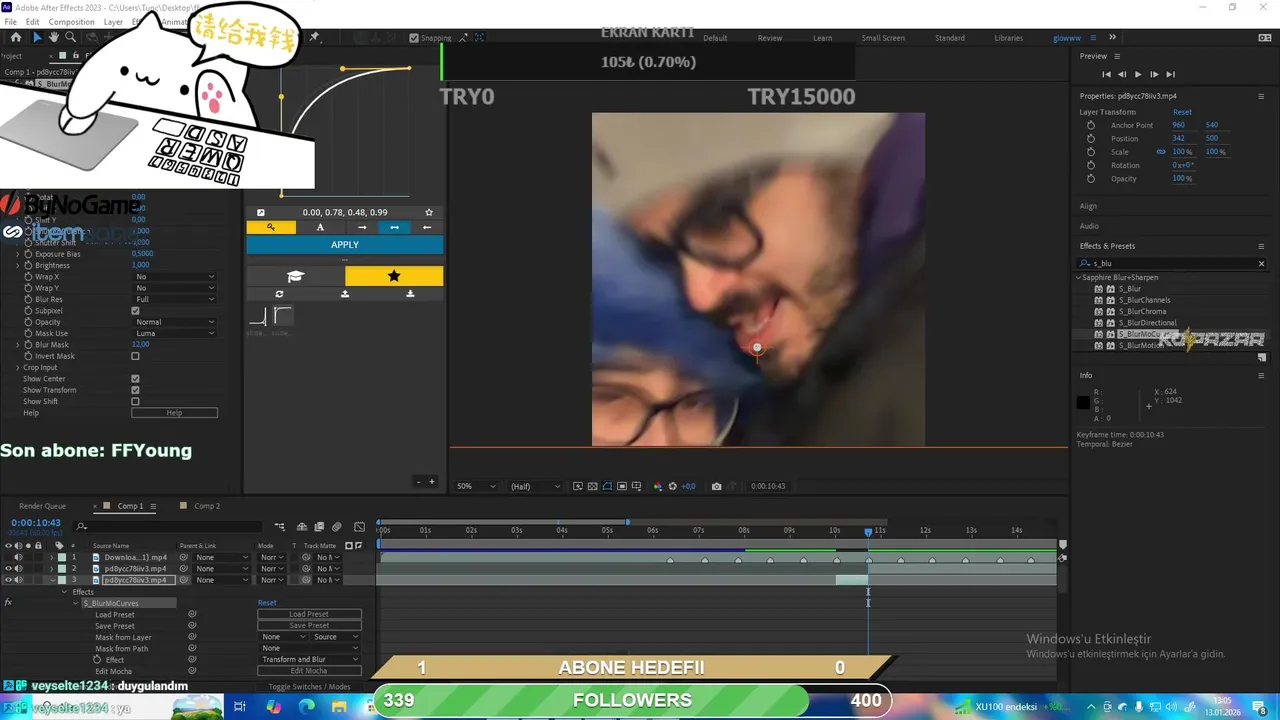Uncheck the Subpixel checkbox

[x=135, y=311]
